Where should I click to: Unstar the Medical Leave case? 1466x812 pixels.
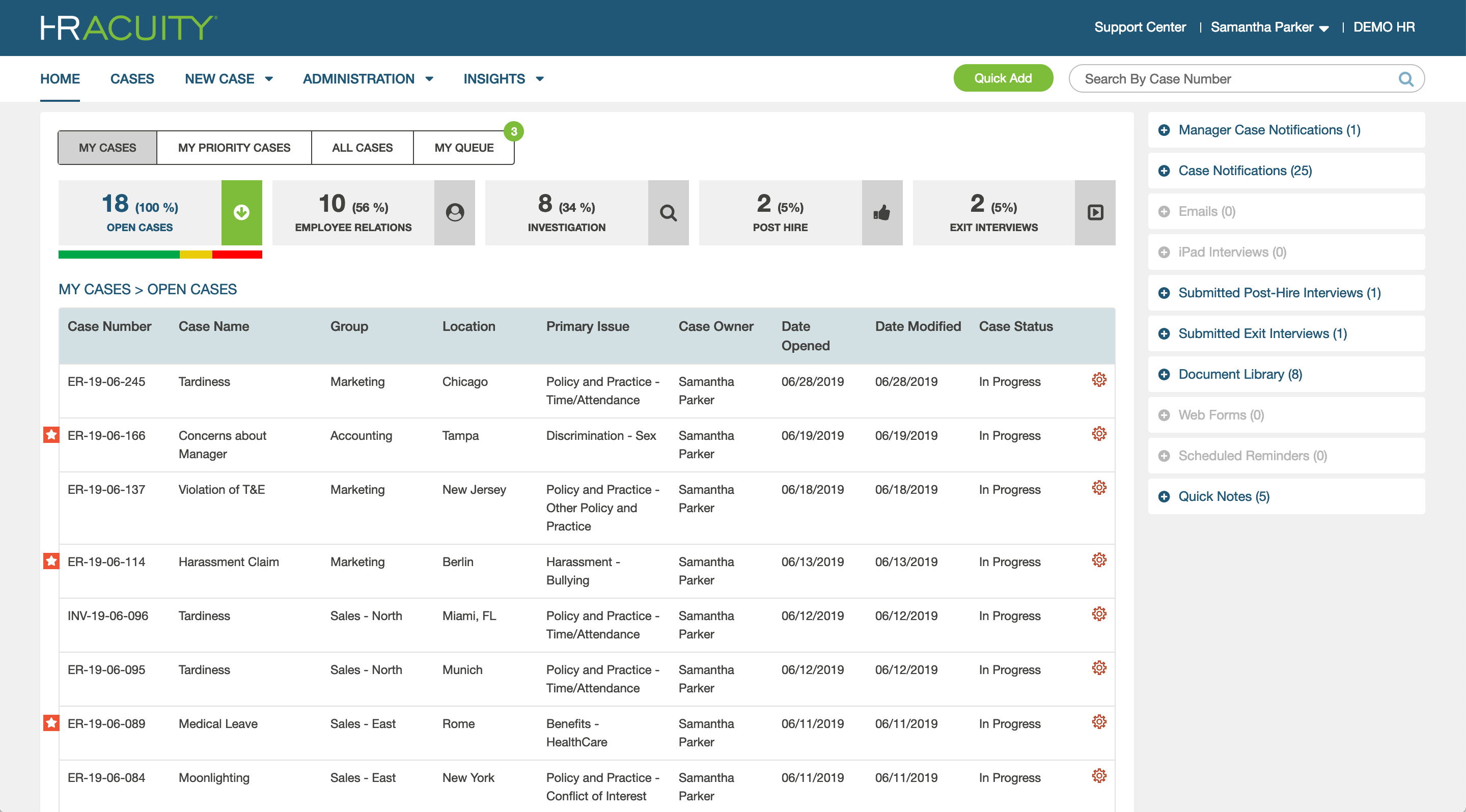[x=51, y=723]
